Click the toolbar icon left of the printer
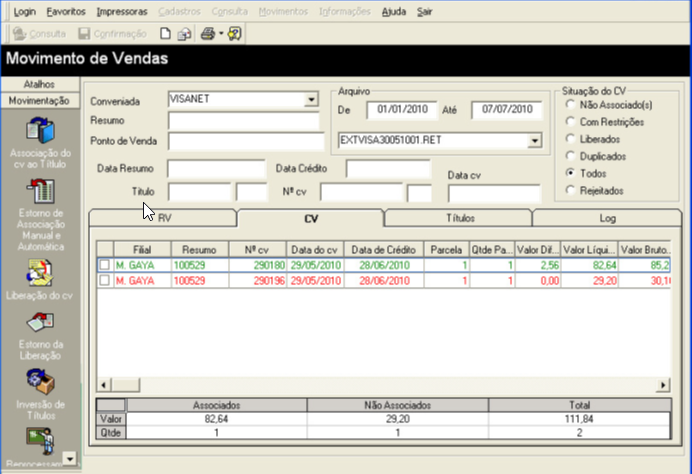The width and height of the screenshot is (692, 474). tap(184, 34)
